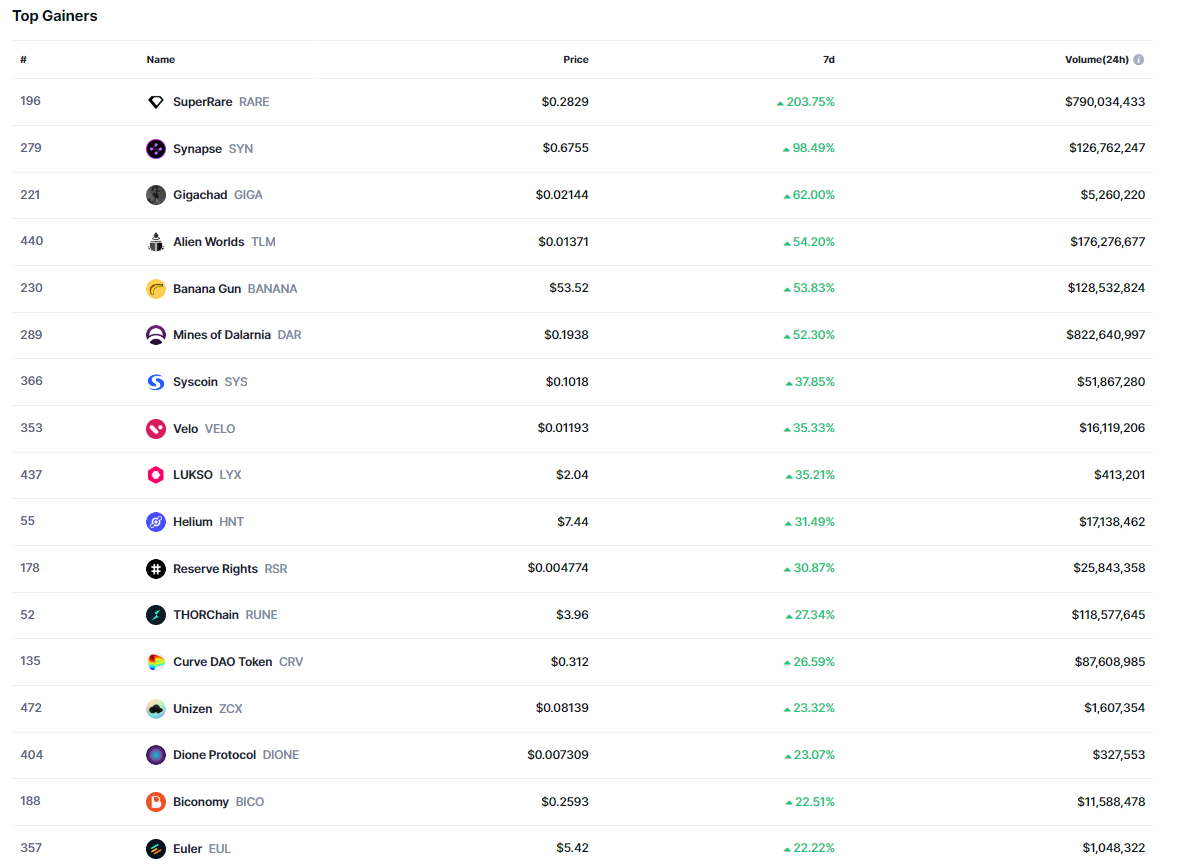Open the LUKSO coin page link
Screen dimensions: 1201x865
193,475
